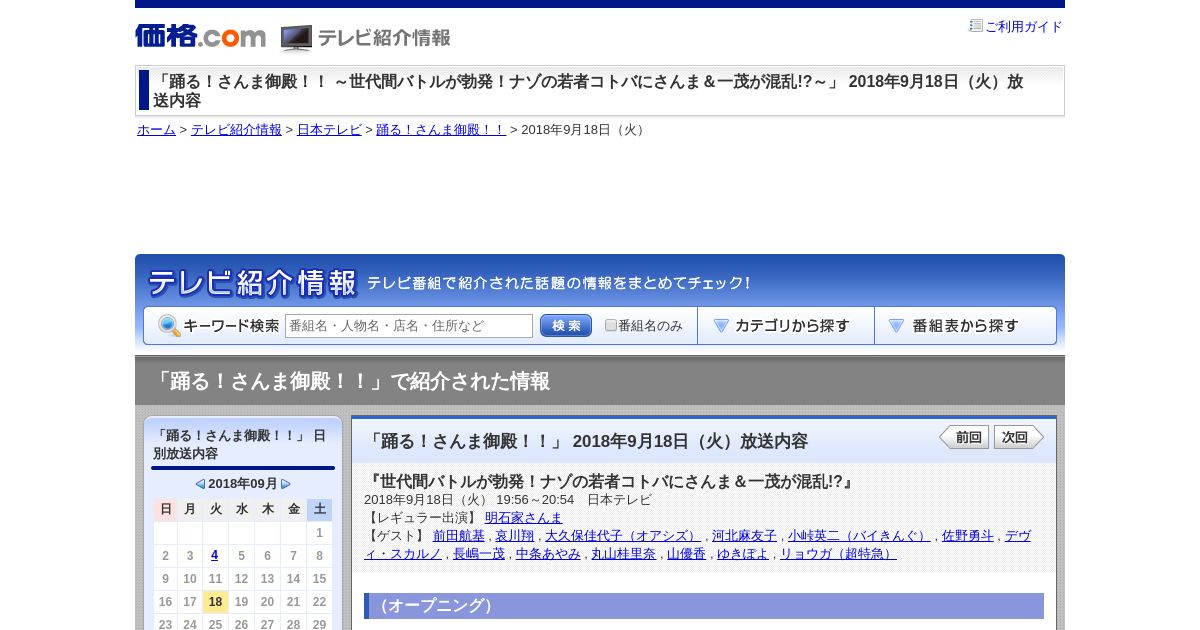Click the TV monitor icon beside テレビ紹介情報
The height and width of the screenshot is (630, 1200).
[296, 38]
